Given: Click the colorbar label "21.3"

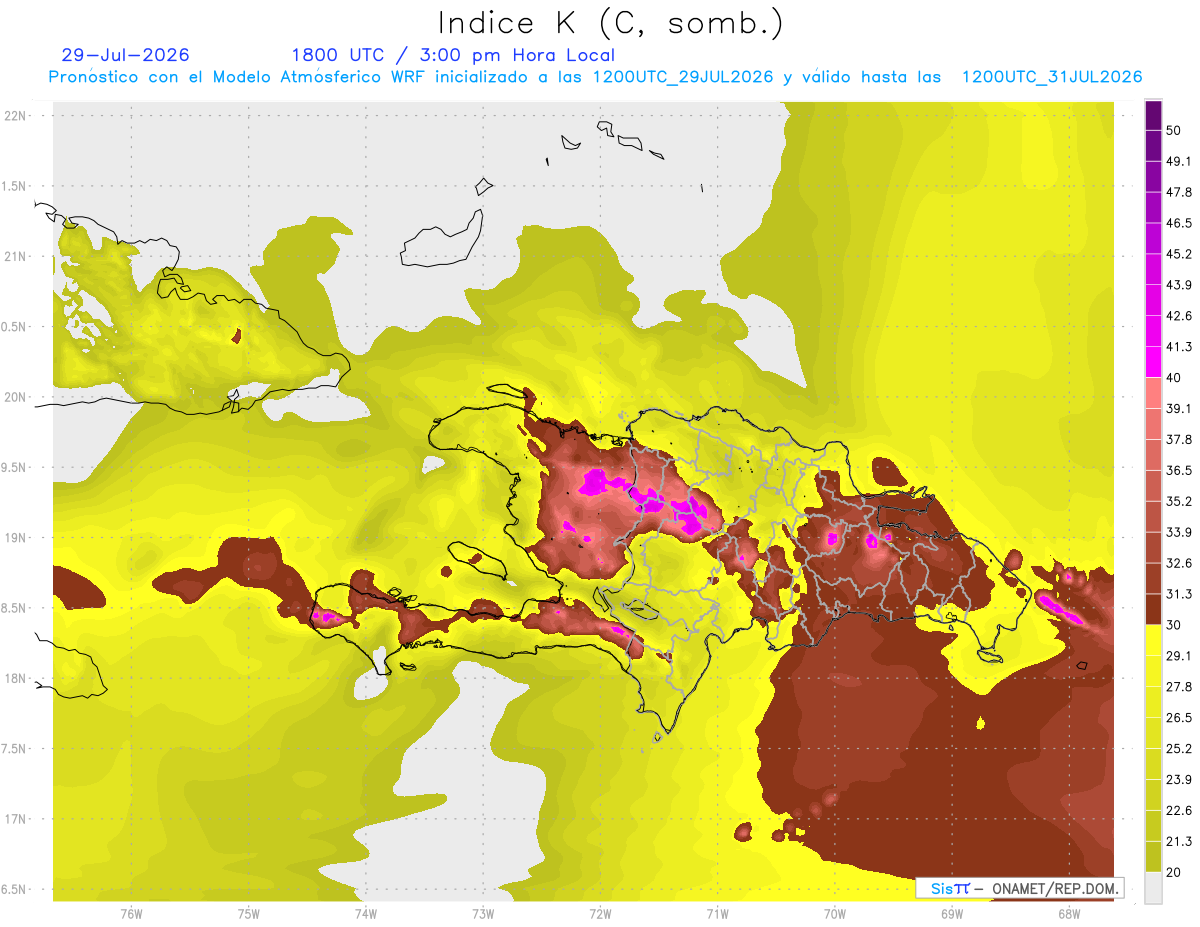Looking at the screenshot, I should pyautogui.click(x=1180, y=841).
